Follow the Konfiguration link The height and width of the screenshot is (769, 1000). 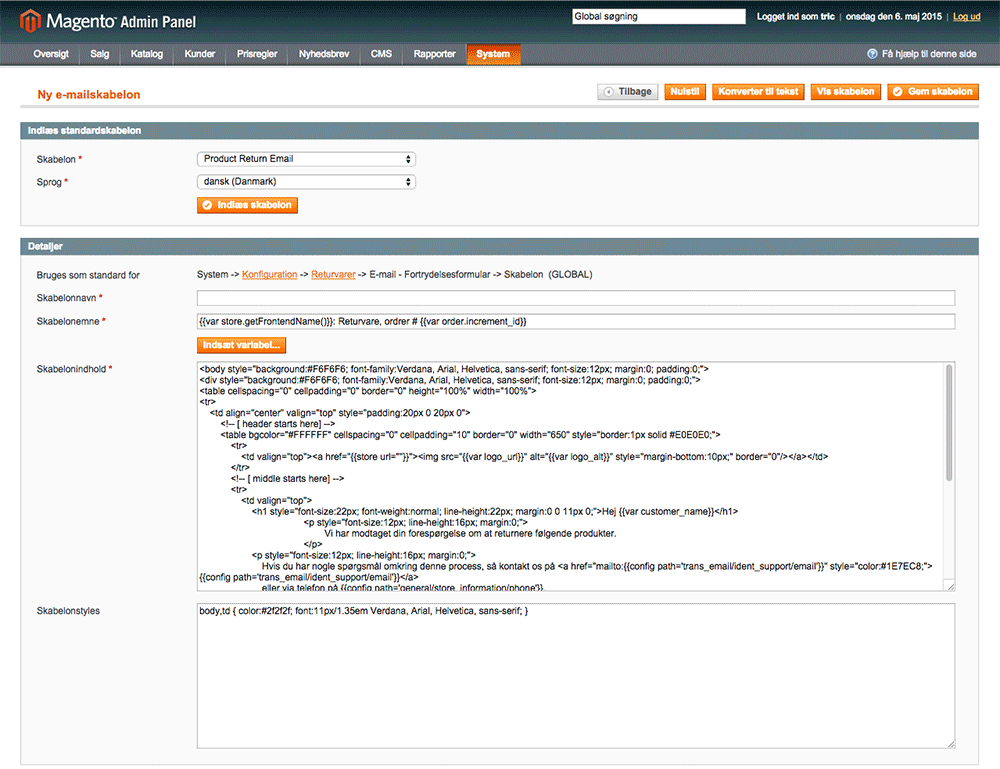269,275
